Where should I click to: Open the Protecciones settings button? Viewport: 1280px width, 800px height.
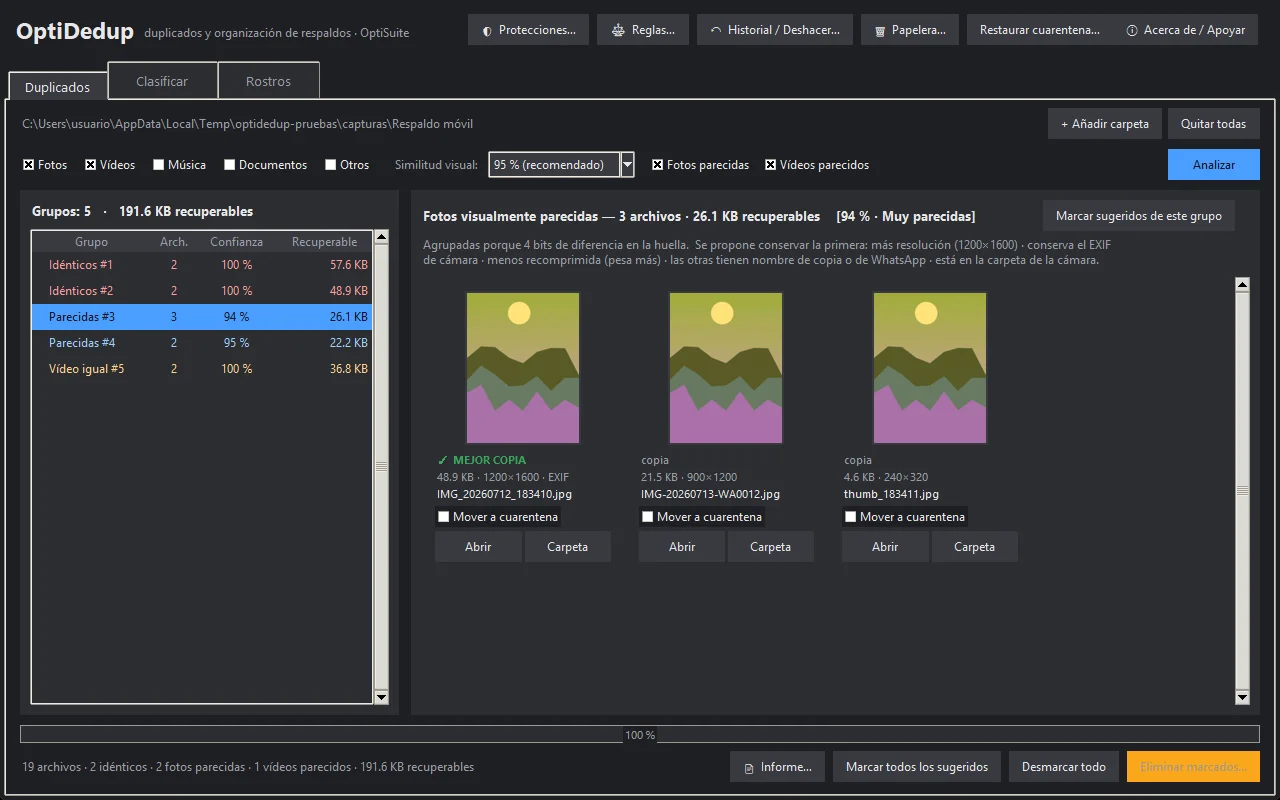point(528,30)
